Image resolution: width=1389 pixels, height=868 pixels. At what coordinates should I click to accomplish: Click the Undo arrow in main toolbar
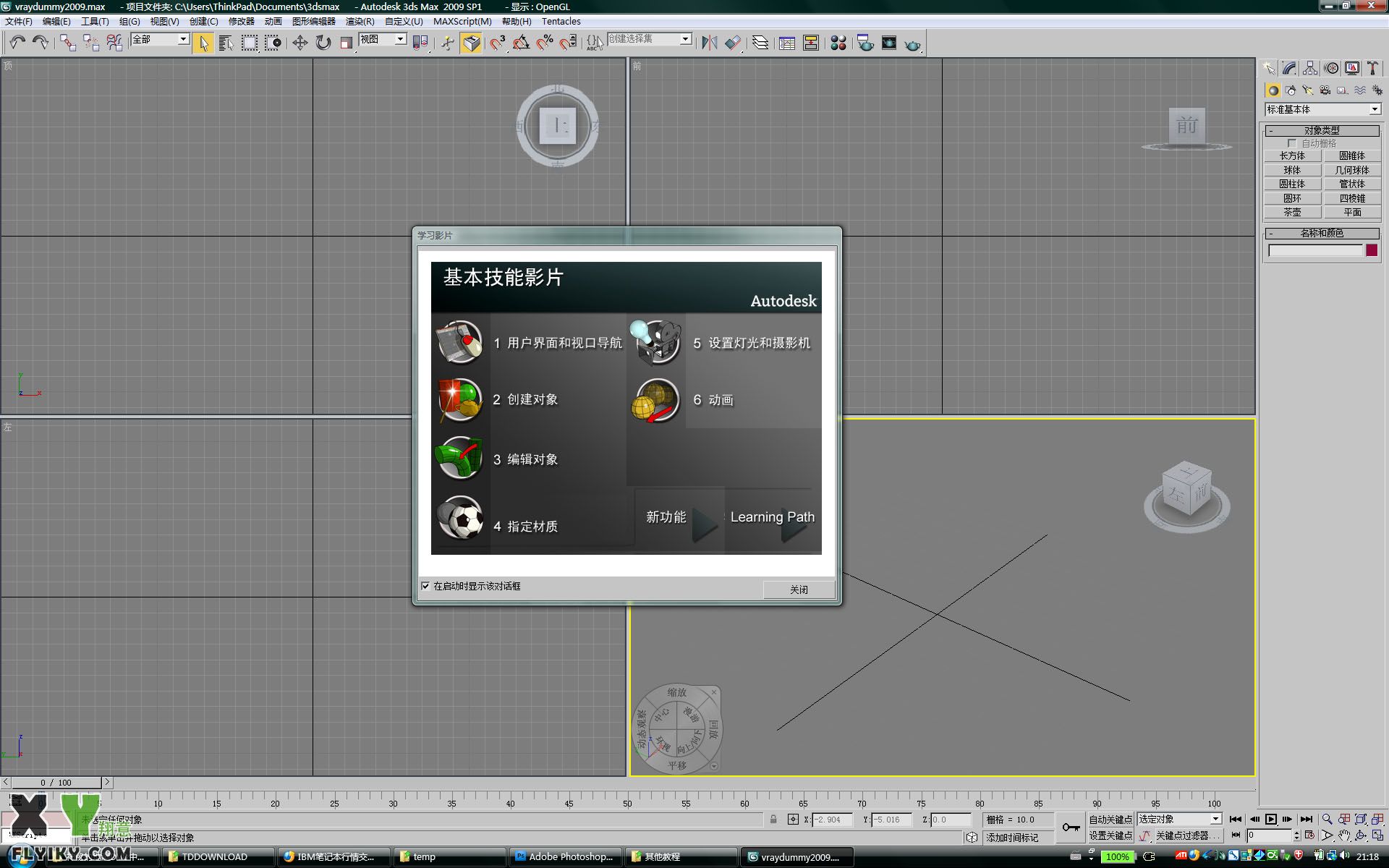pos(17,43)
